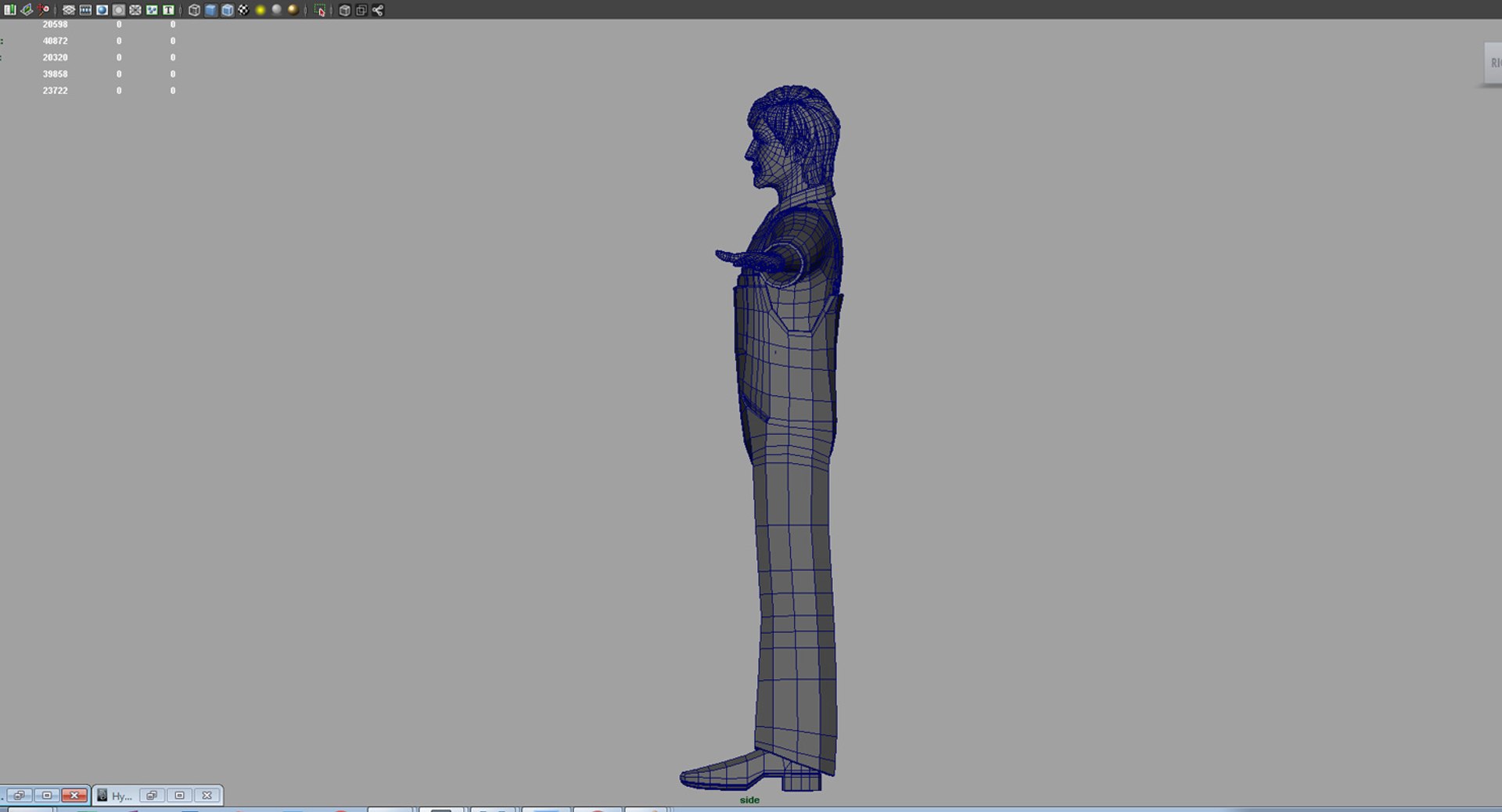Toggle the Isolate Select icon
1502x812 pixels.
coord(320,10)
